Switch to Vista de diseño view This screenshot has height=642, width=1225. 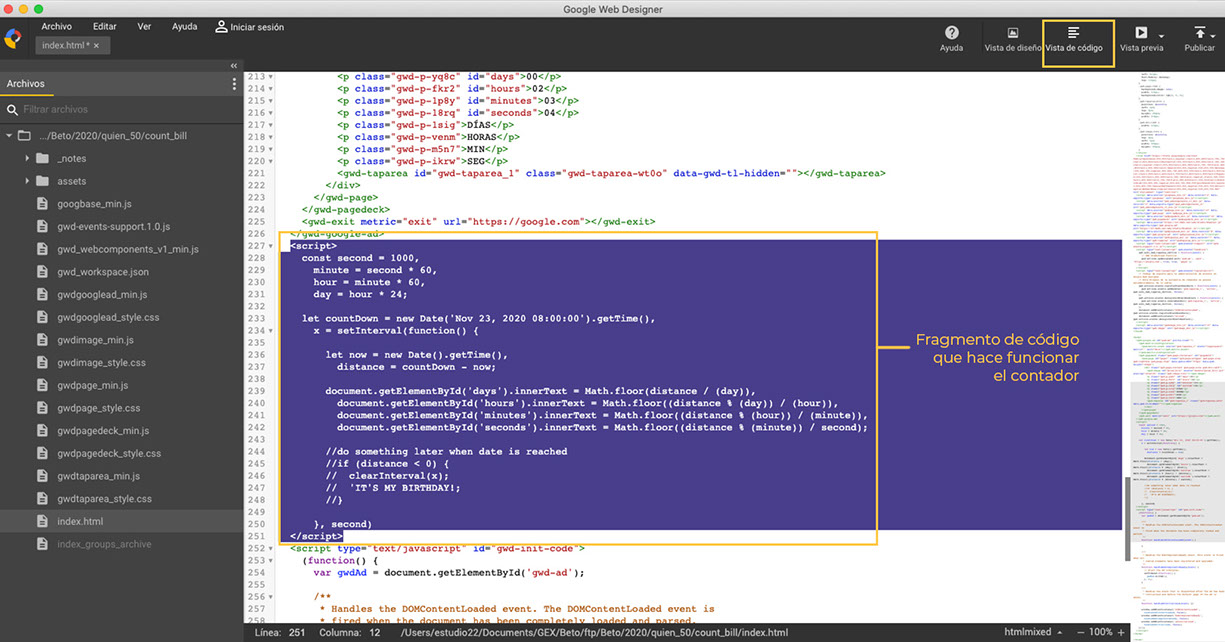click(x=1012, y=34)
